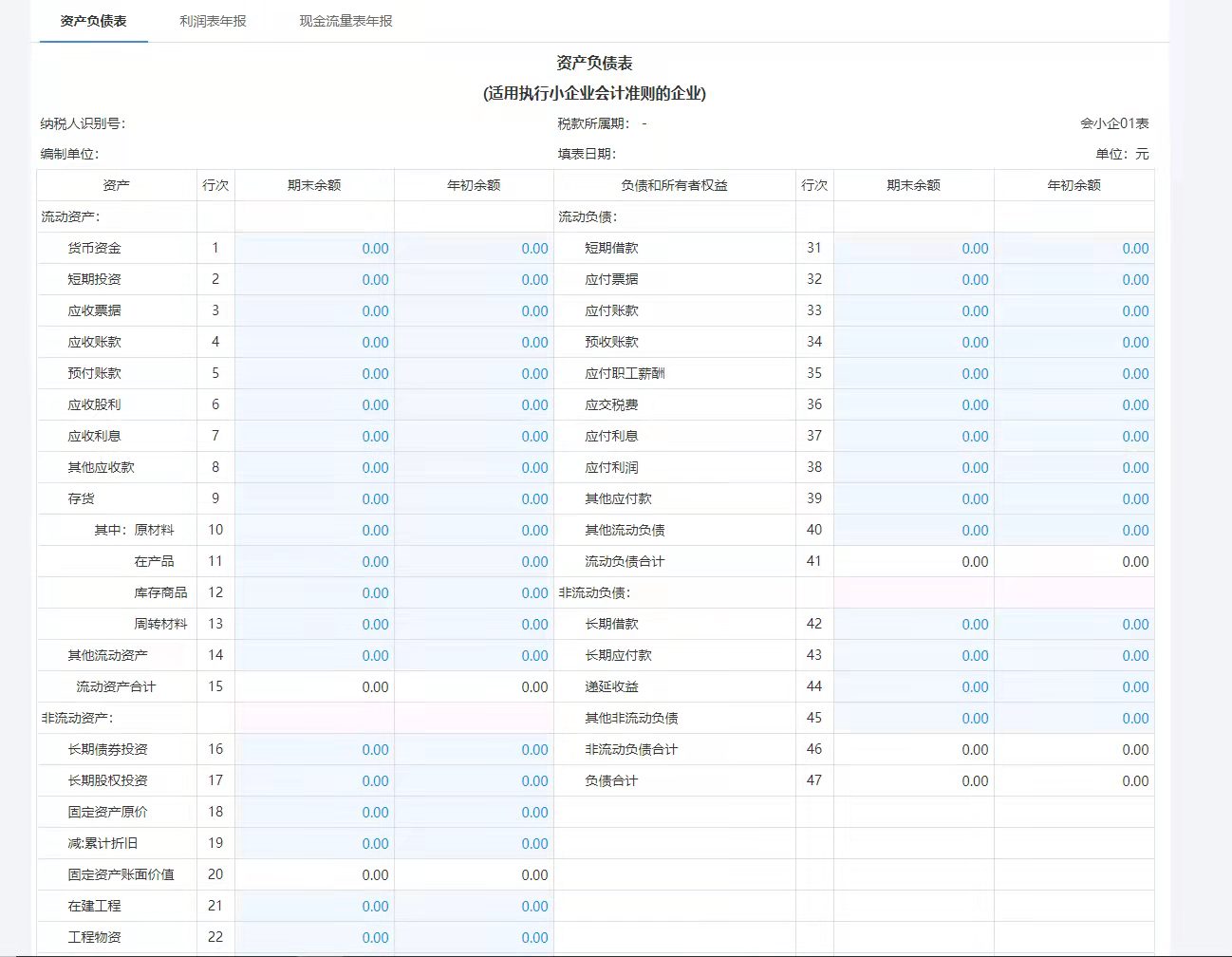The image size is (1232, 957).
Task: Select the 资产负债表 tab
Action: tap(93, 21)
